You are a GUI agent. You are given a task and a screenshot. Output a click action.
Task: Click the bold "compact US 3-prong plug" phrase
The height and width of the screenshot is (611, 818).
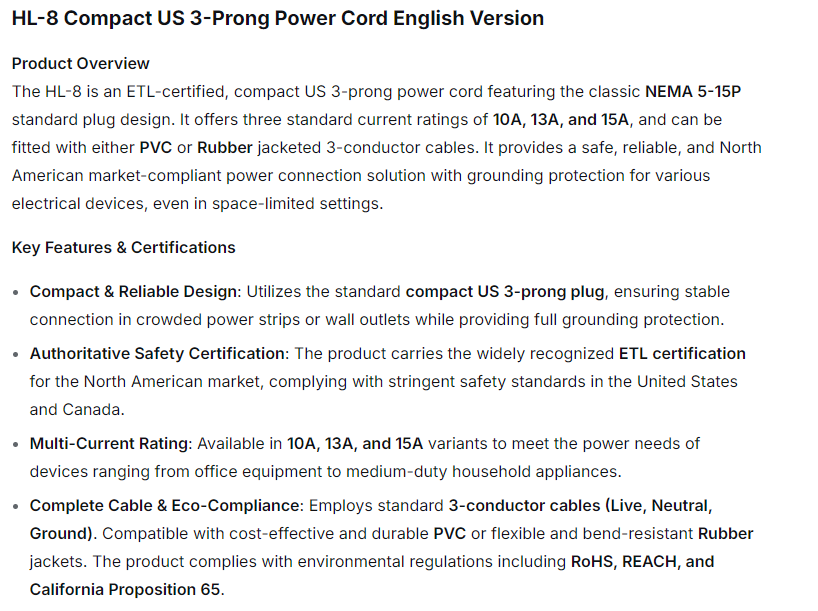(x=505, y=291)
